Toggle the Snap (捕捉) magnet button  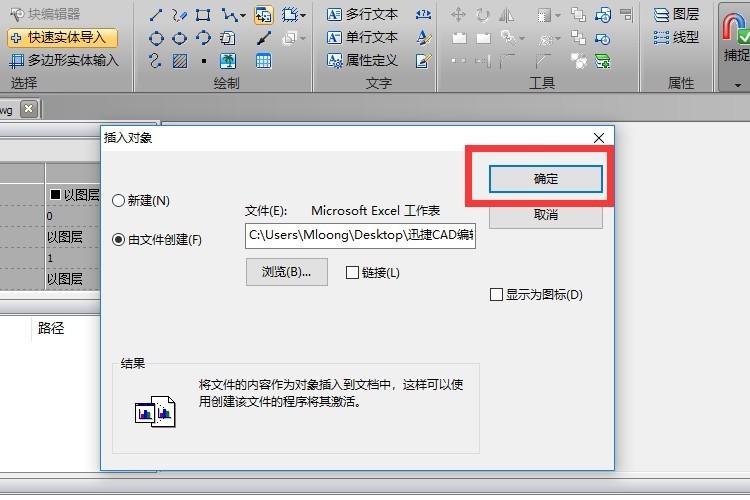(x=735, y=38)
